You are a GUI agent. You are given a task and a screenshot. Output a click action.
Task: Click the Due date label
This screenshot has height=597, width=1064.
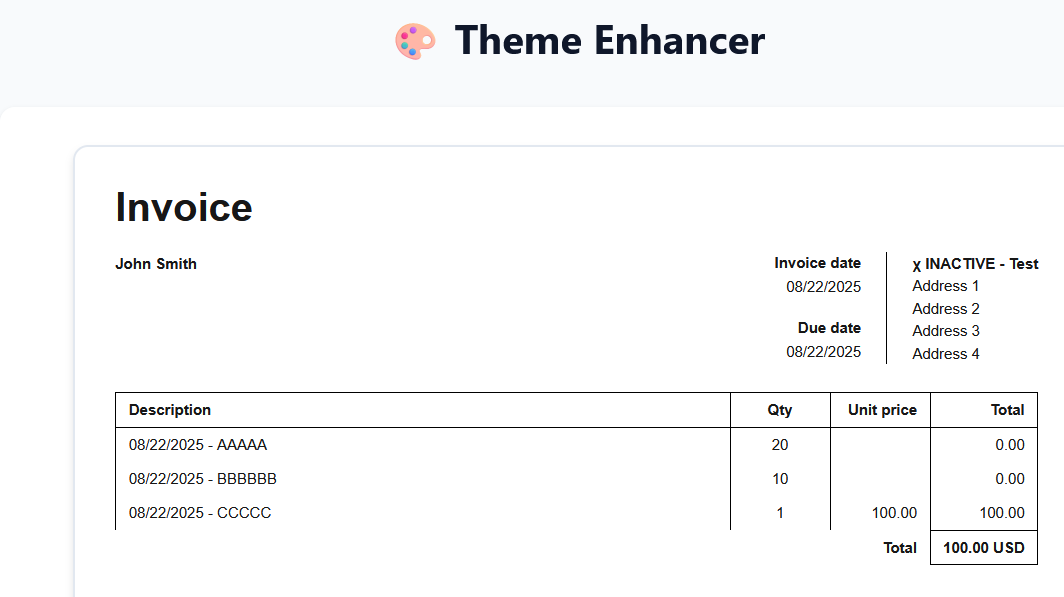[829, 328]
